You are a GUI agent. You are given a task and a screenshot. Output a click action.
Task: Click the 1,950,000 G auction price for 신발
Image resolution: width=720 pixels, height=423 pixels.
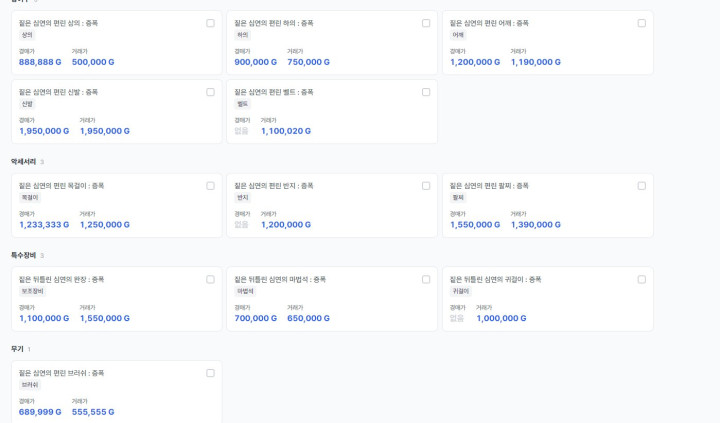coord(44,131)
